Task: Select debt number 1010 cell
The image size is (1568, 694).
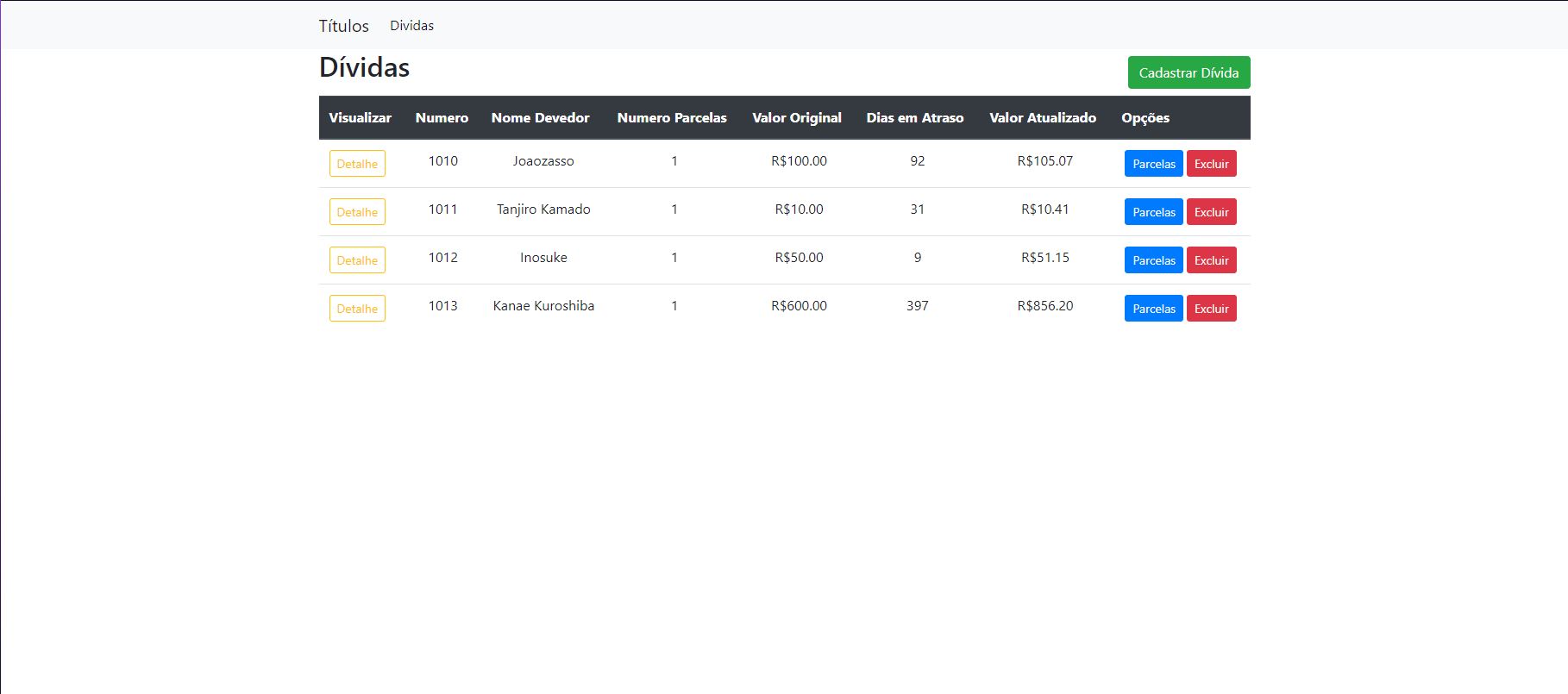Action: [x=443, y=161]
